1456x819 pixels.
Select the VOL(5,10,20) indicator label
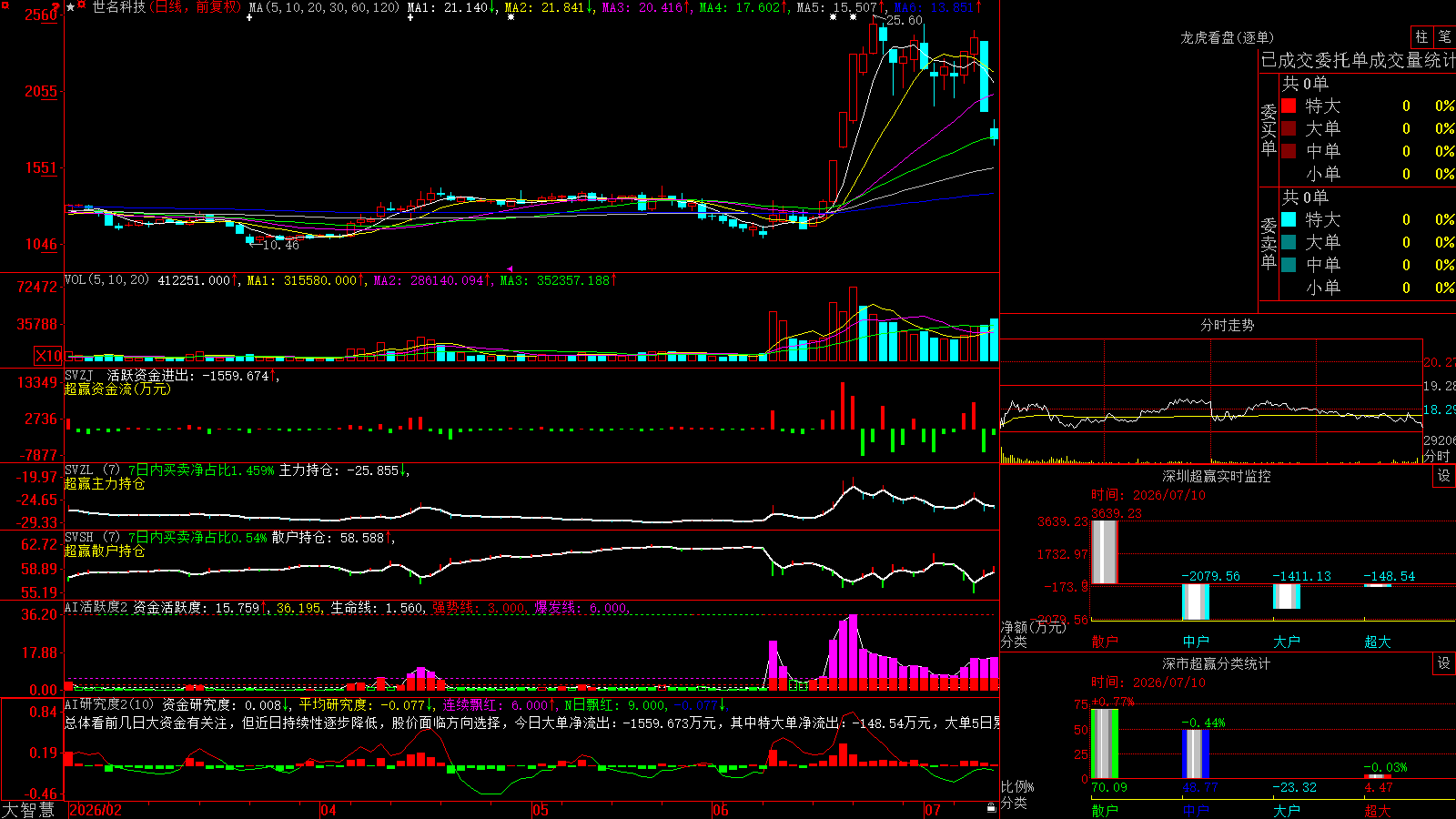[106, 279]
